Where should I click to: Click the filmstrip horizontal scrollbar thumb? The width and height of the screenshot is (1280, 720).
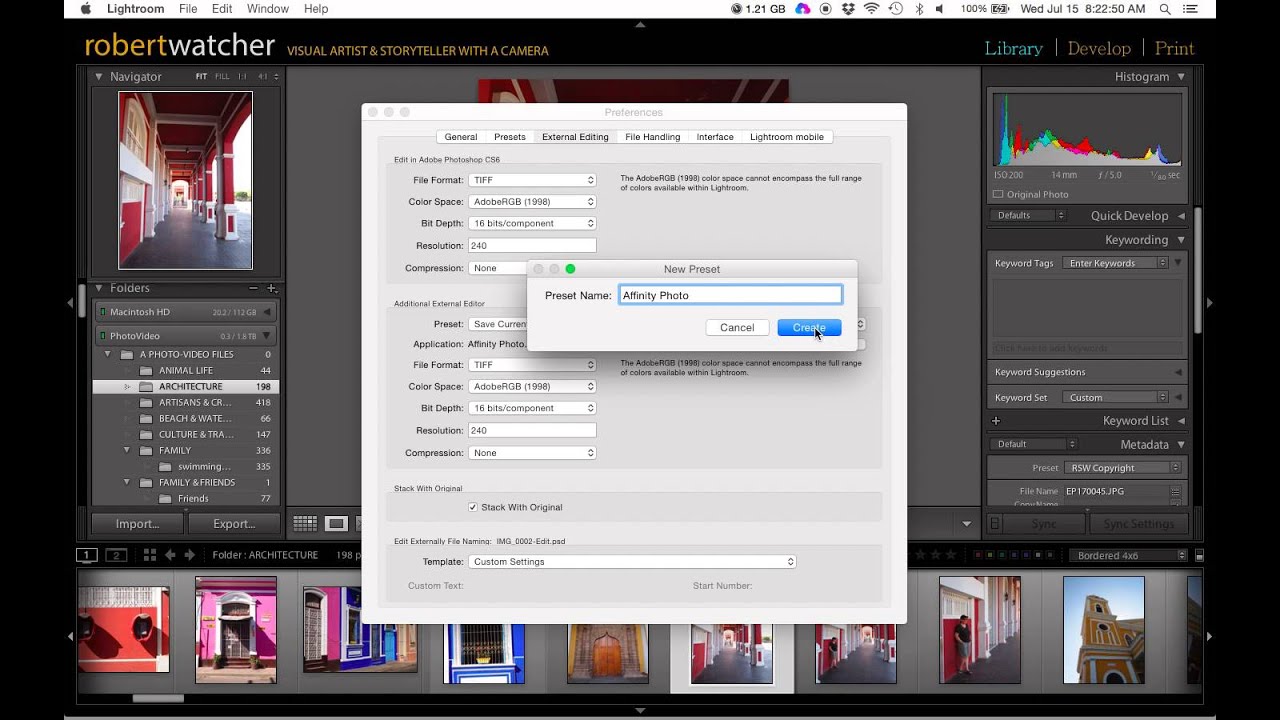pos(158,698)
